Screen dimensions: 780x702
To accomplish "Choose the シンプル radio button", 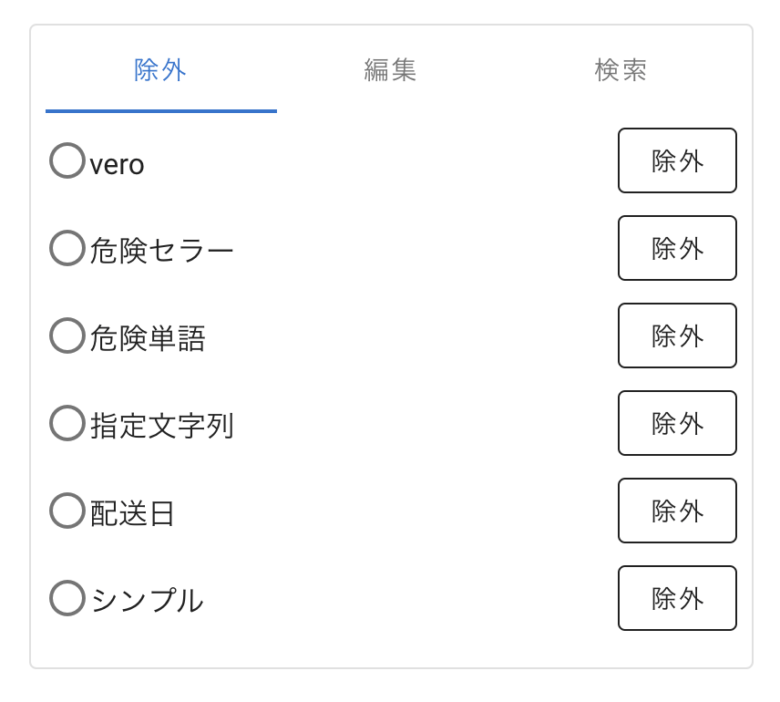I will 67,598.
